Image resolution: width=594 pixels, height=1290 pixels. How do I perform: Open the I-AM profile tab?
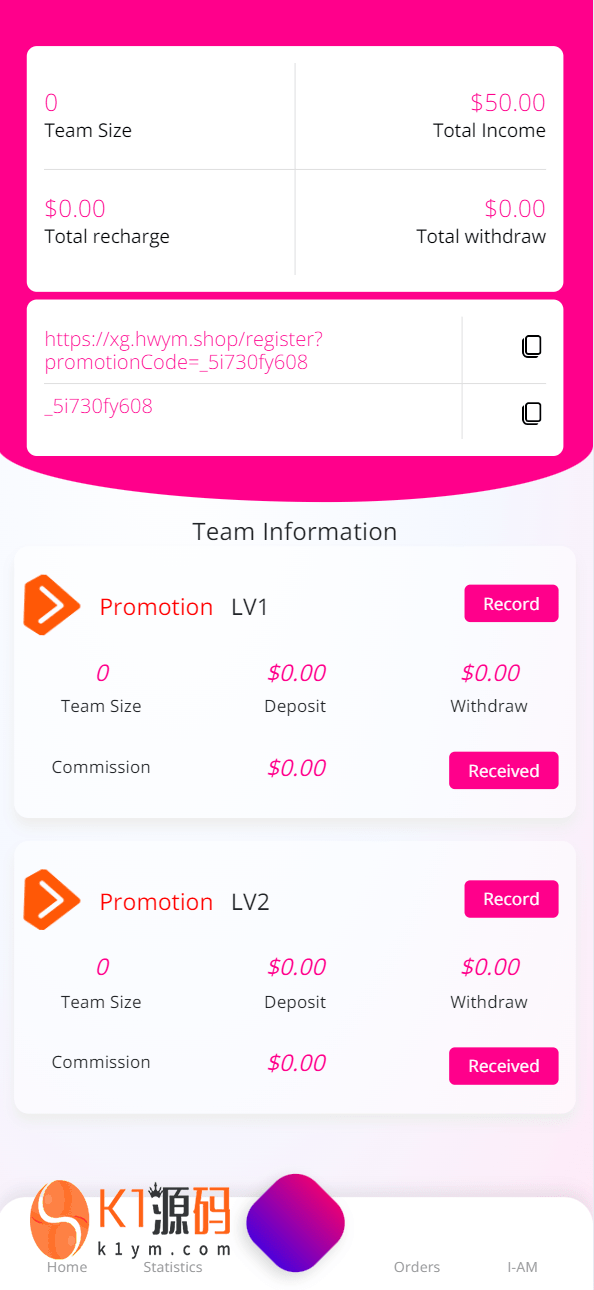pos(522,1267)
